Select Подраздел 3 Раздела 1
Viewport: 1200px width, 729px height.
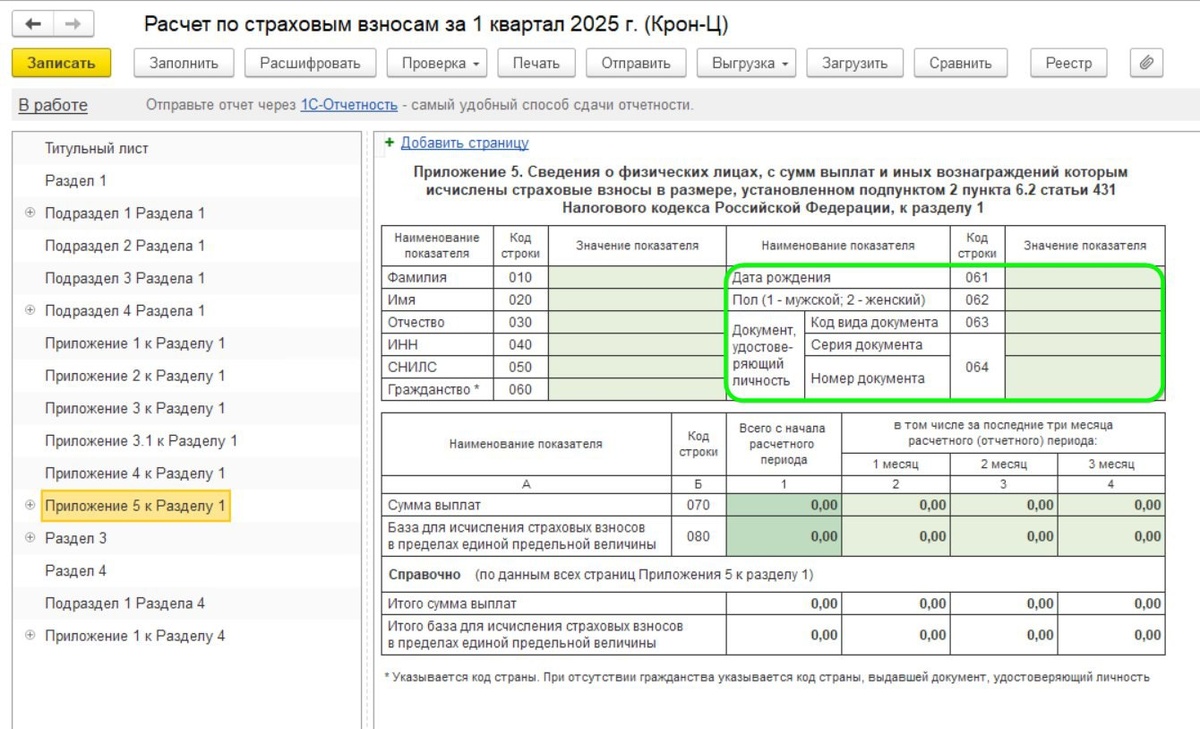[125, 278]
